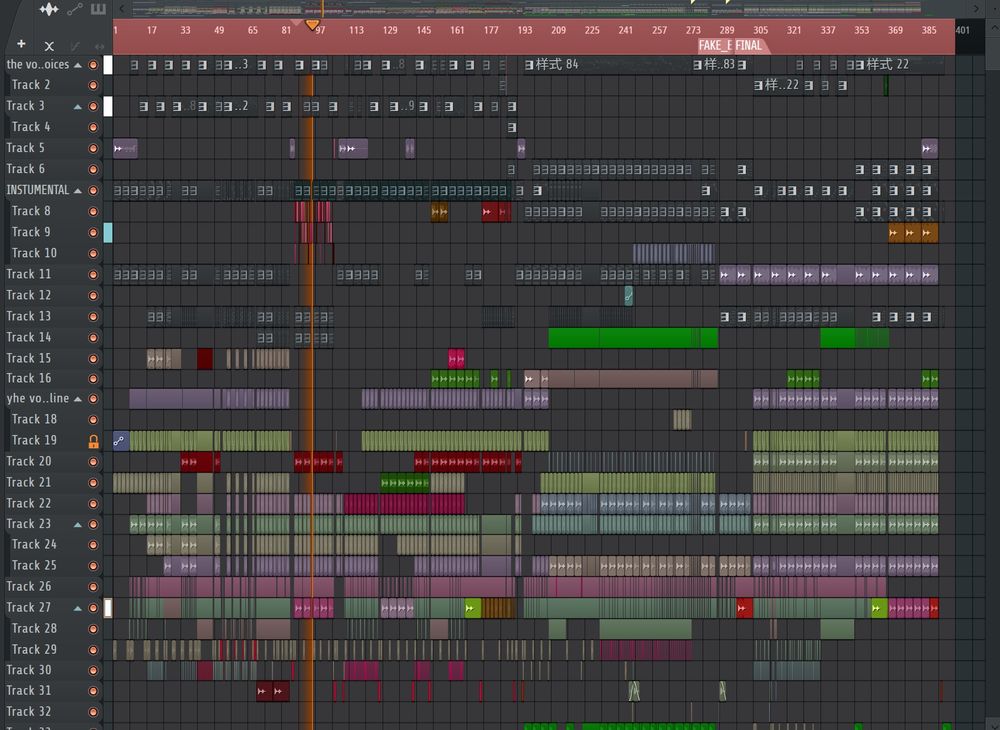Select the '样..22' clip on Track 2
This screenshot has width=1000, height=730.
[777, 85]
